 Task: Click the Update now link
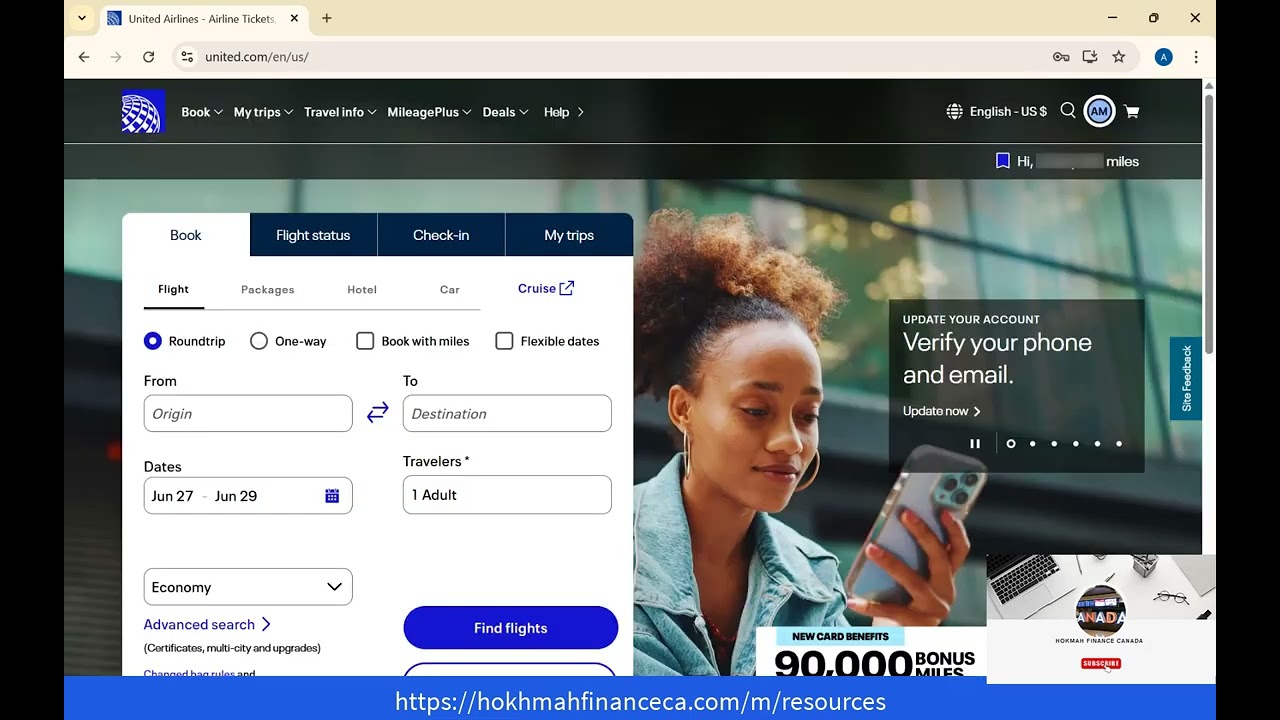pyautogui.click(x=942, y=411)
